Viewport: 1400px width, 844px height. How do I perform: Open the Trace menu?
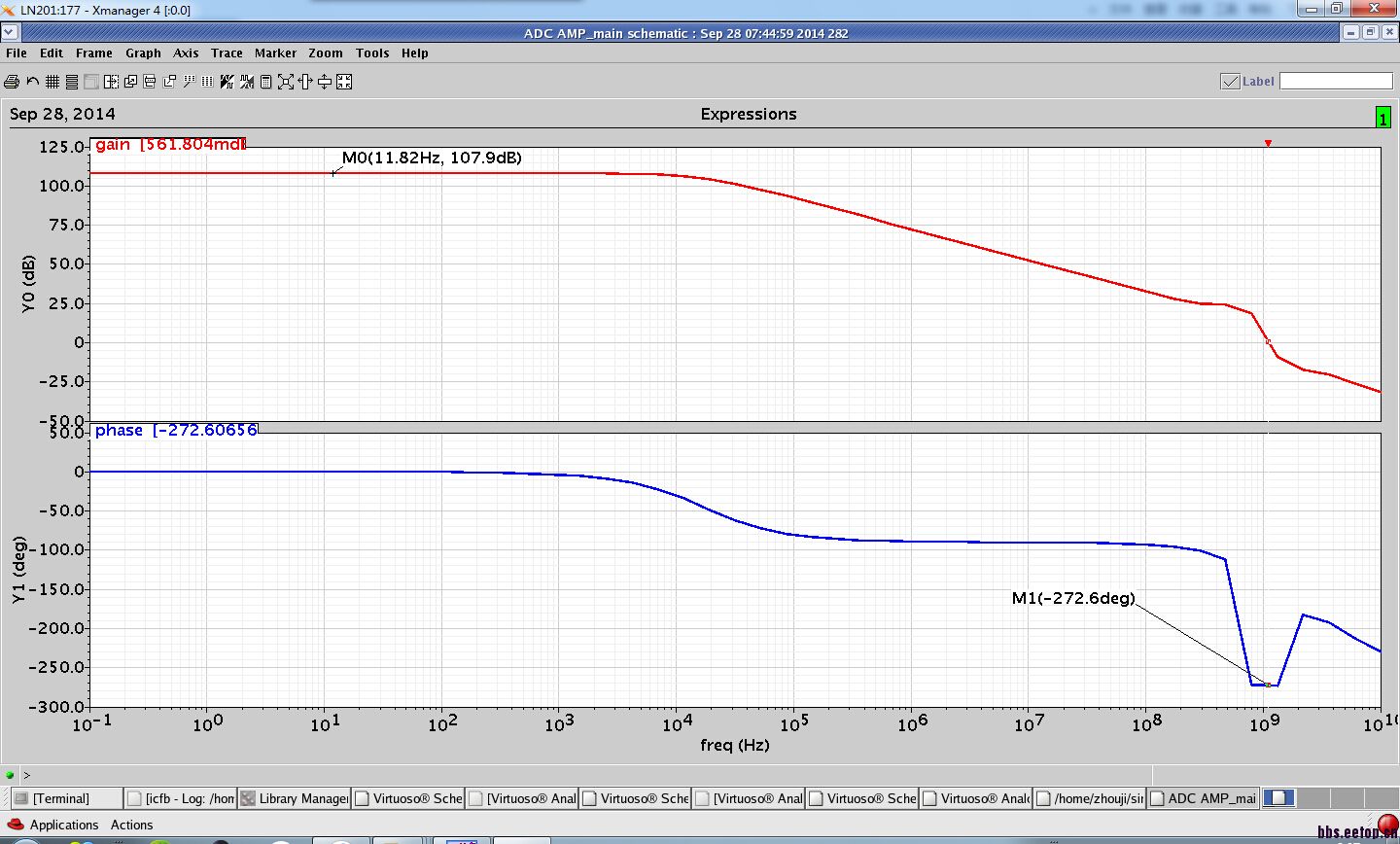tap(227, 53)
